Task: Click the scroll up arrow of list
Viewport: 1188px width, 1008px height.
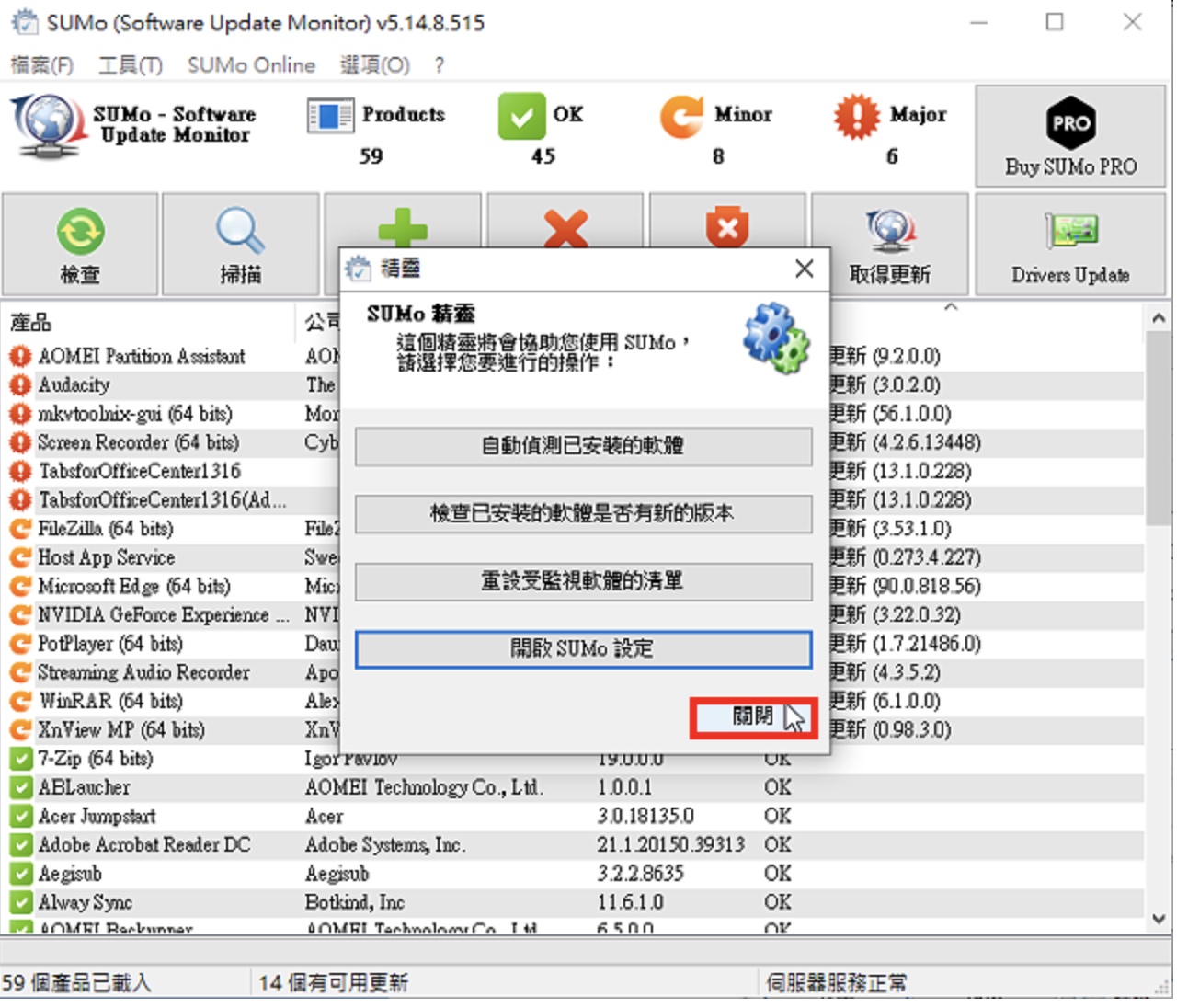Action: click(x=1159, y=318)
